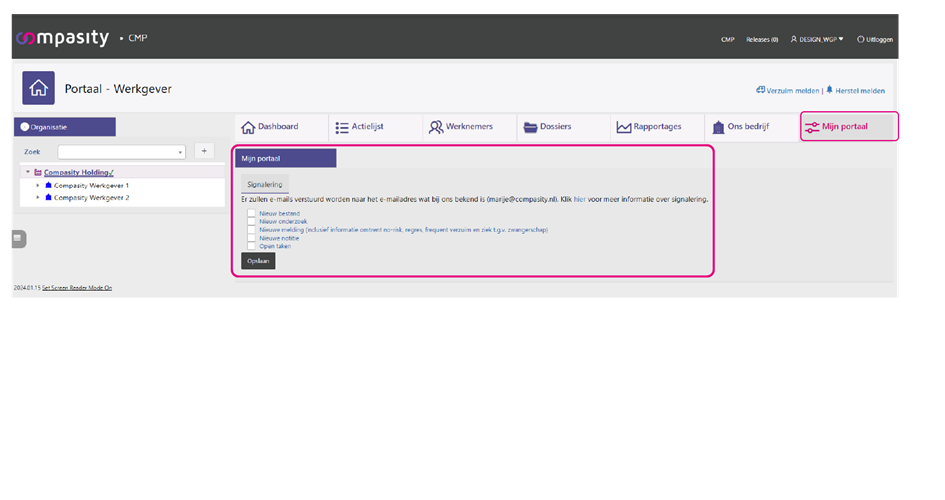
Task: Open the Zoek combo box dropdown arrow
Action: (x=180, y=152)
